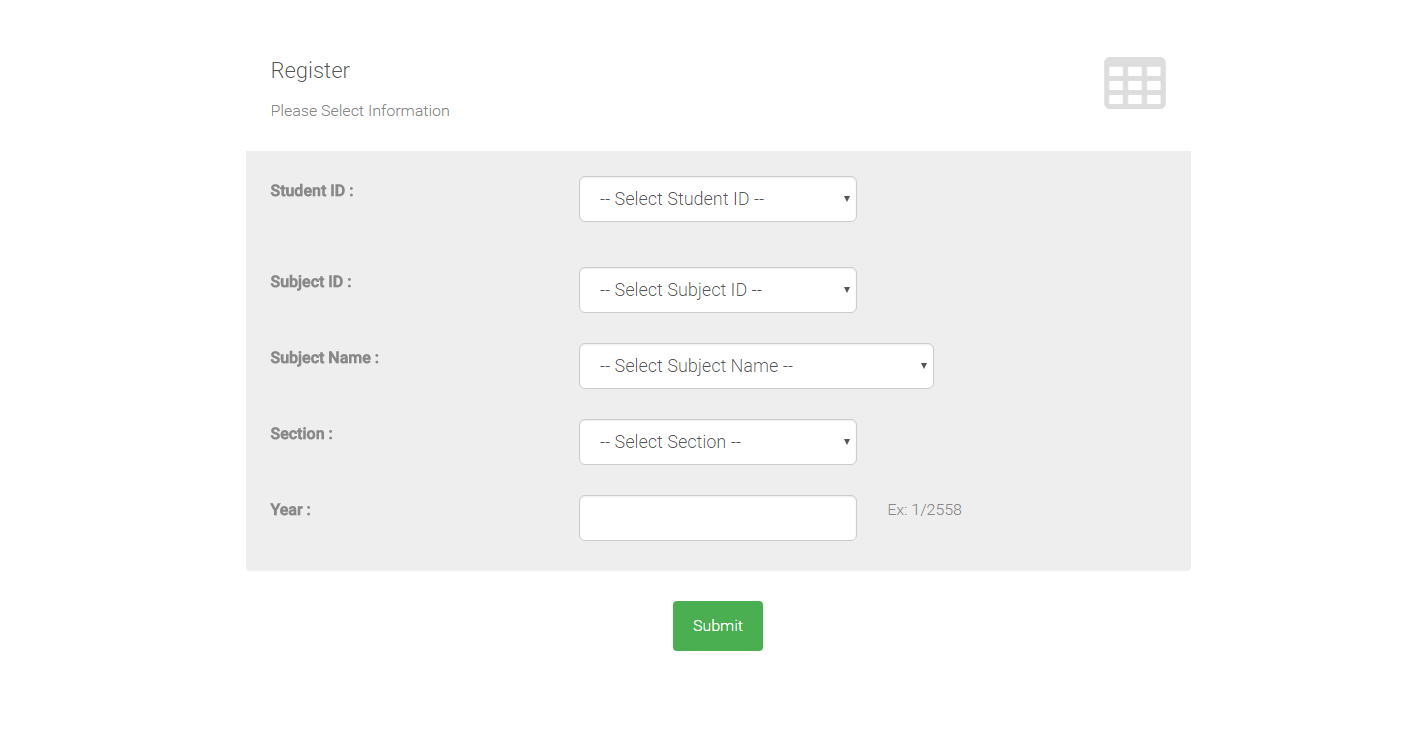Image resolution: width=1409 pixels, height=730 pixels.
Task: Click the table grid icon
Action: (1134, 83)
